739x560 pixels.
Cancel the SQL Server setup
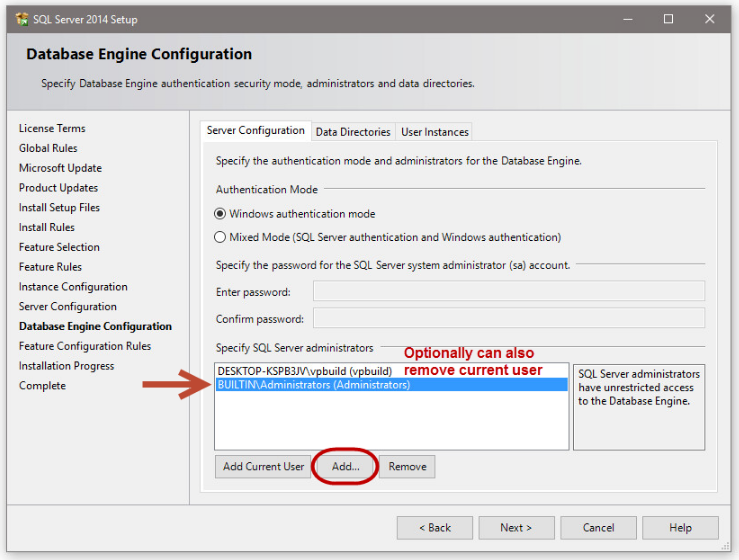598,528
